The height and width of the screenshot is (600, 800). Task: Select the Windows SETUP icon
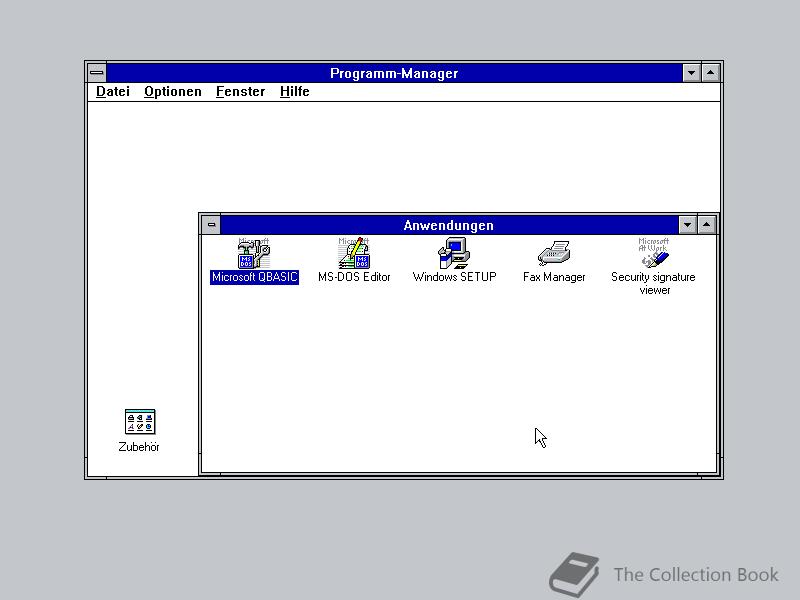pyautogui.click(x=454, y=254)
